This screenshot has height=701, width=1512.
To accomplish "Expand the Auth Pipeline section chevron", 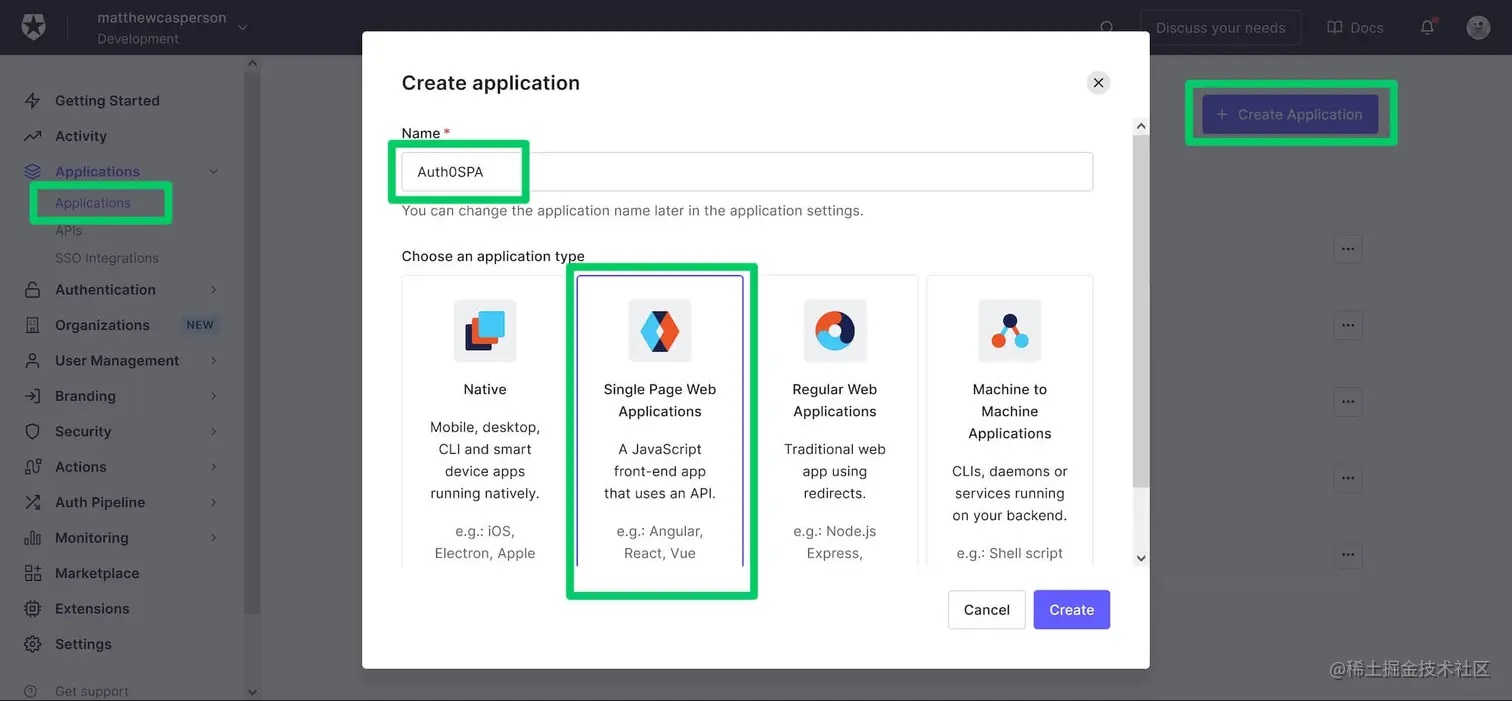I will pos(214,502).
